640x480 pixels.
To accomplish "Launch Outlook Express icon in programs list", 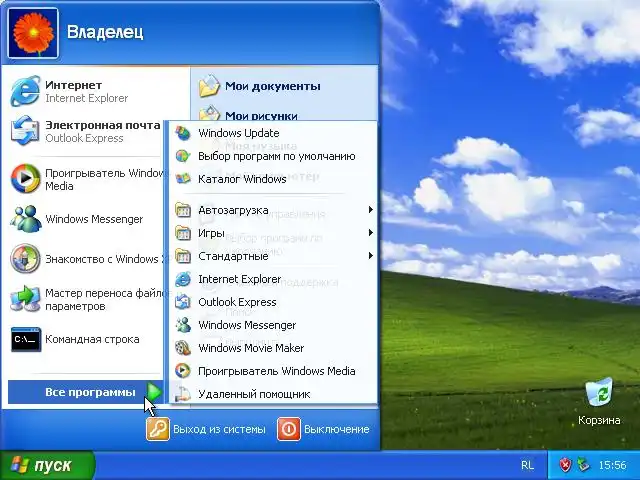I will pyautogui.click(x=183, y=302).
